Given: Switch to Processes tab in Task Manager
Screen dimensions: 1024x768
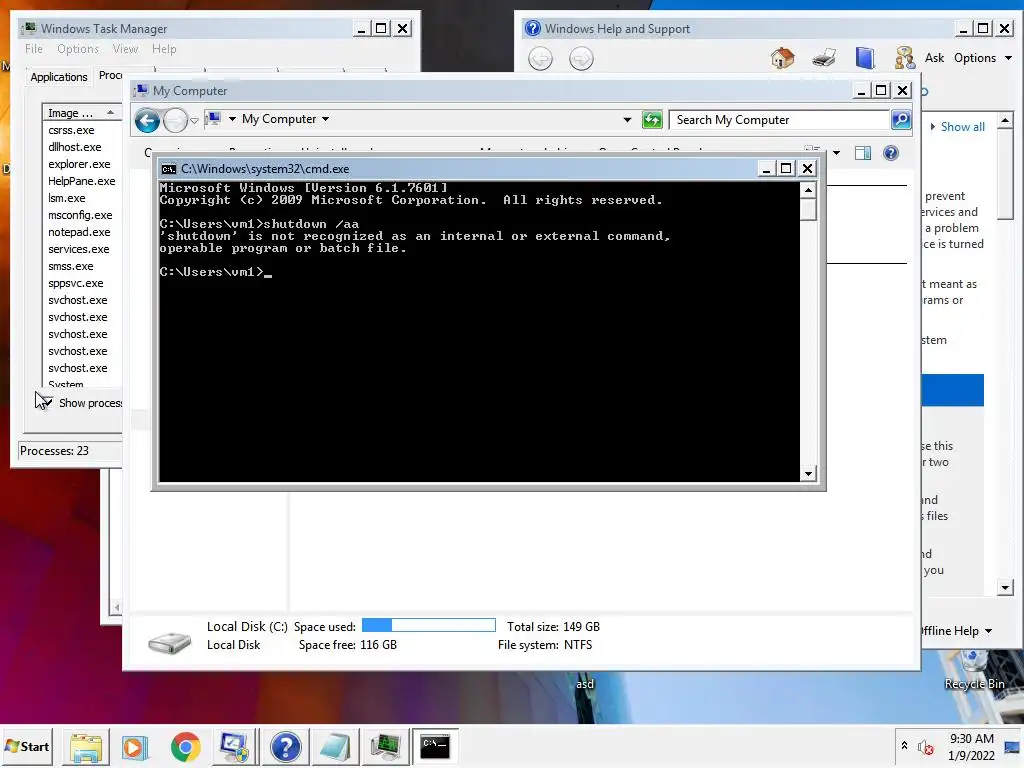Looking at the screenshot, I should (110, 76).
